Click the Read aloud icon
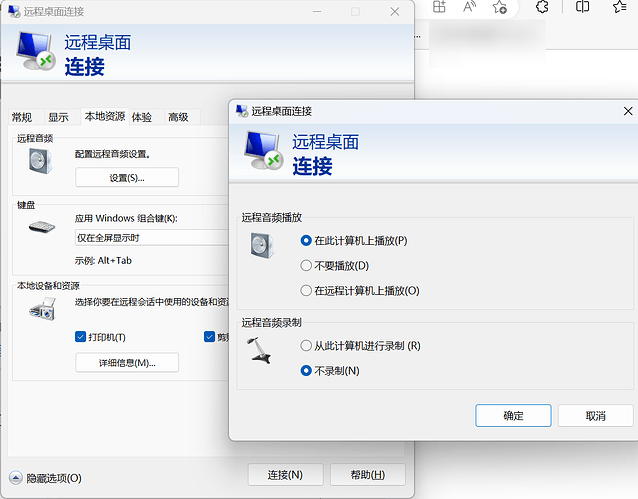The height and width of the screenshot is (499, 638). [469, 7]
